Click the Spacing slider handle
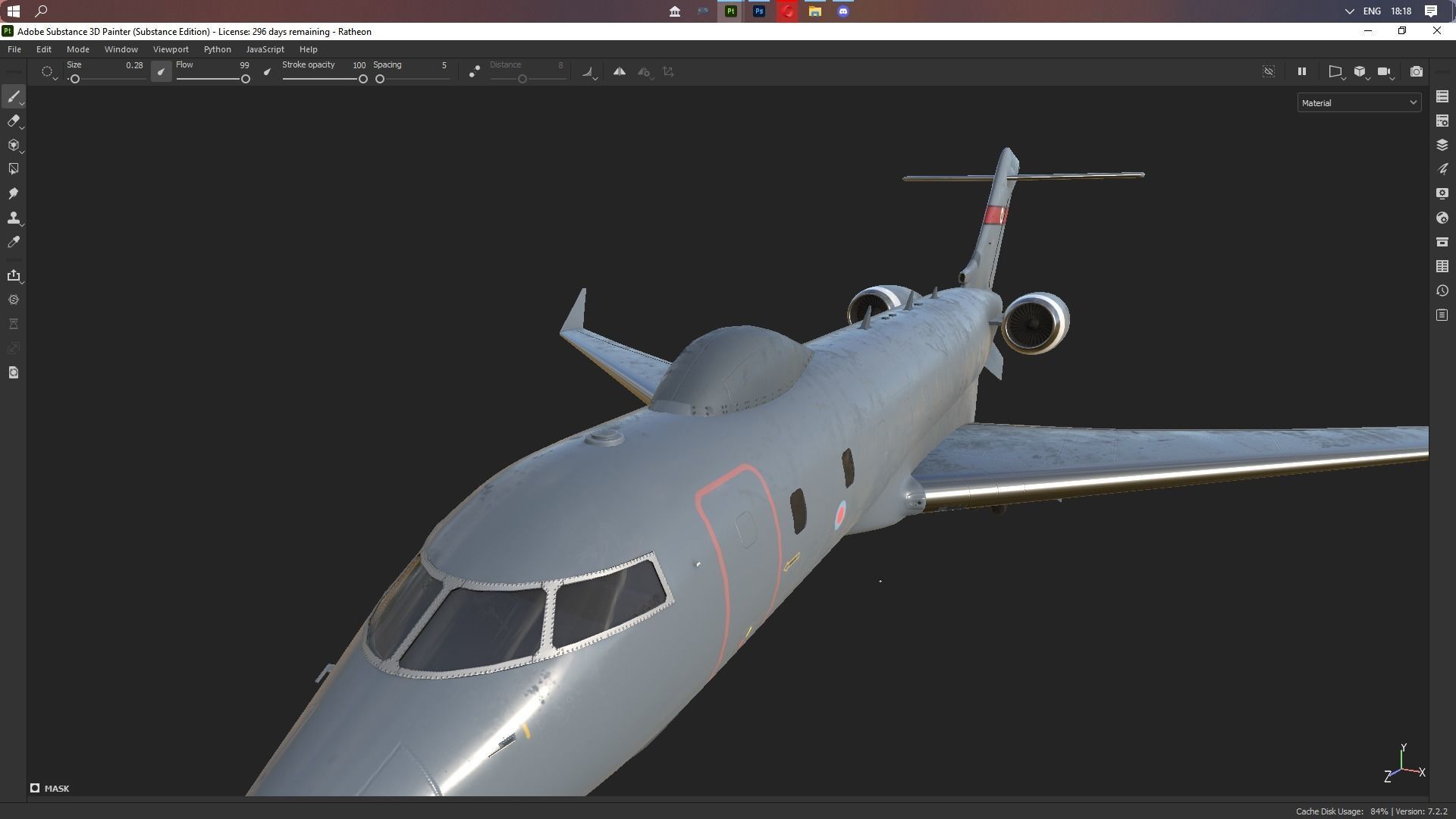The height and width of the screenshot is (819, 1456). 380,79
